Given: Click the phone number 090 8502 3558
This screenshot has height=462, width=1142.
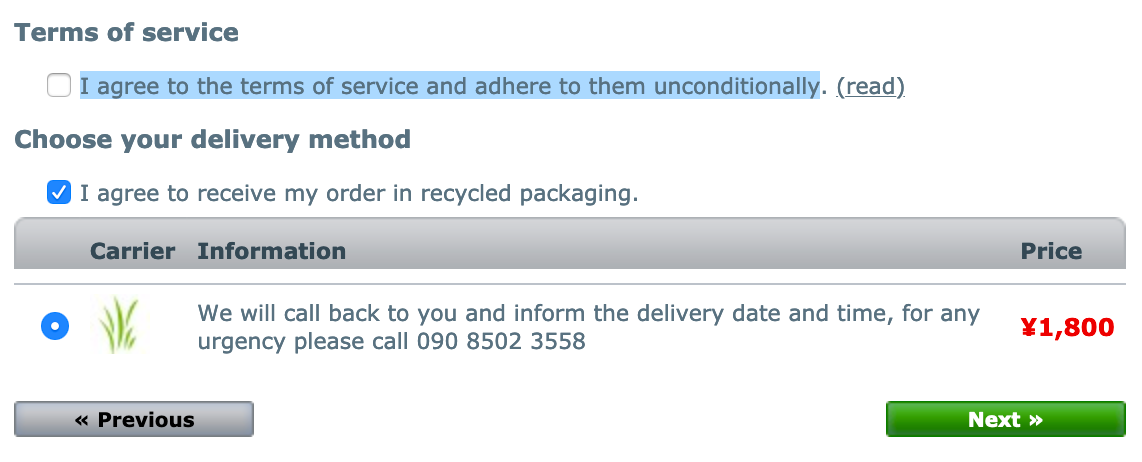Looking at the screenshot, I should tap(501, 341).
